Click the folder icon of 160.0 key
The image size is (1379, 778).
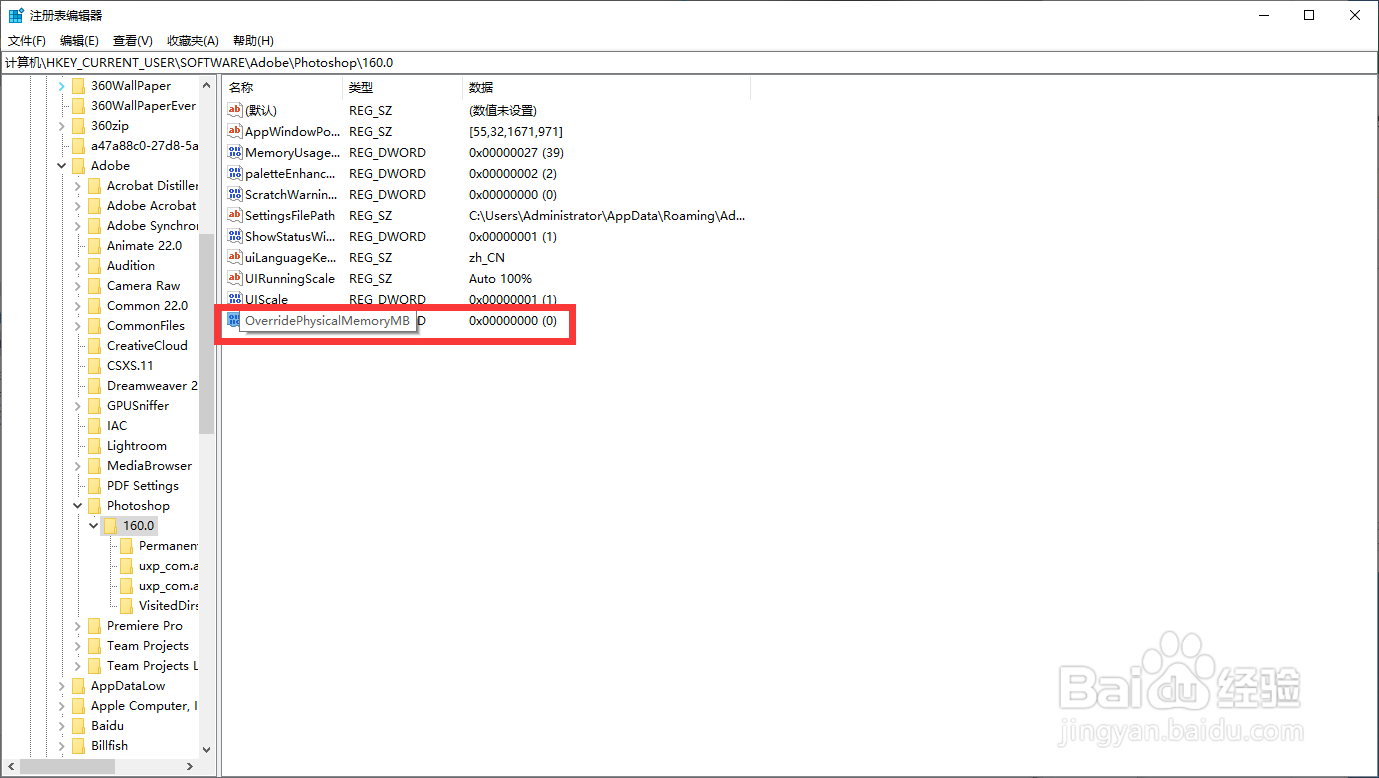click(x=111, y=525)
